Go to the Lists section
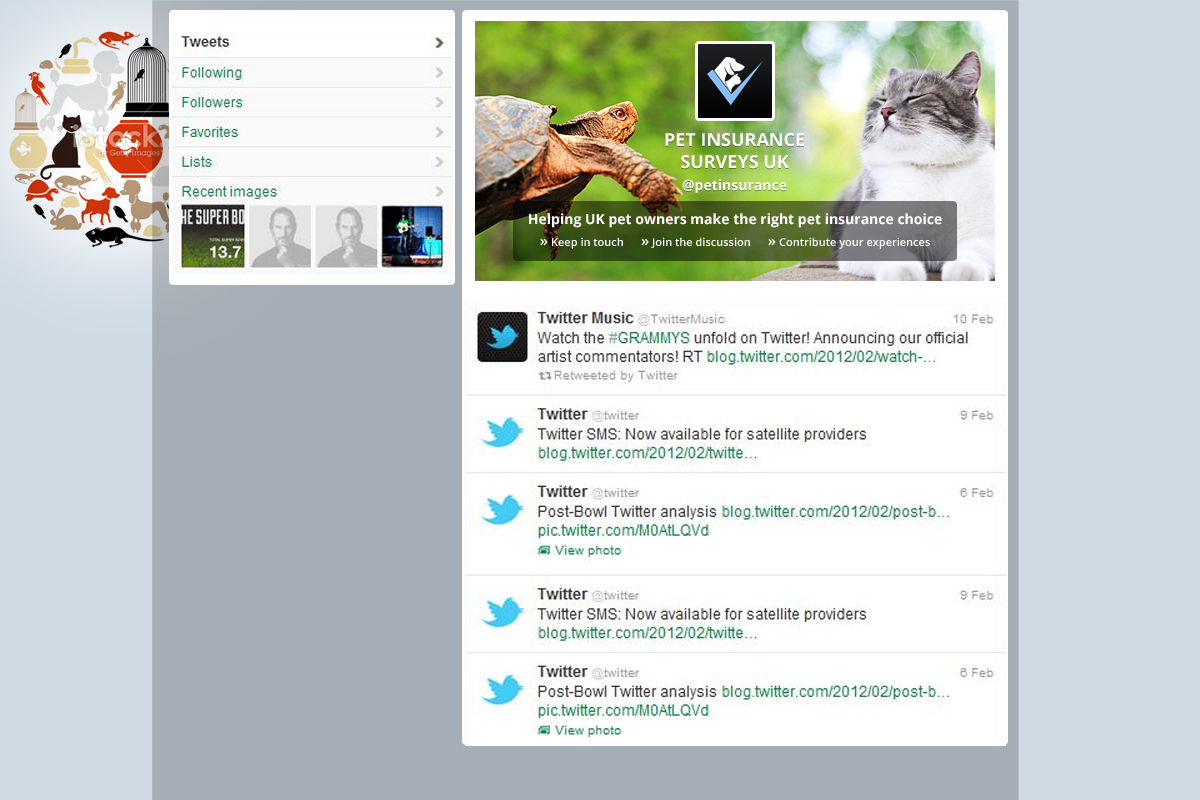Screen dimensions: 1200x800 [312, 162]
